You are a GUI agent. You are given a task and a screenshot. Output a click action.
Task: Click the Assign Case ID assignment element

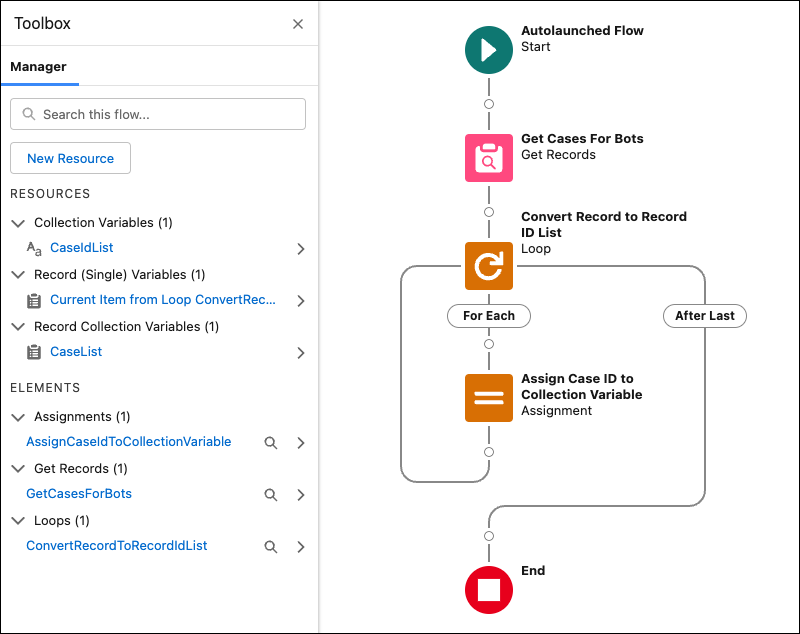(x=489, y=397)
